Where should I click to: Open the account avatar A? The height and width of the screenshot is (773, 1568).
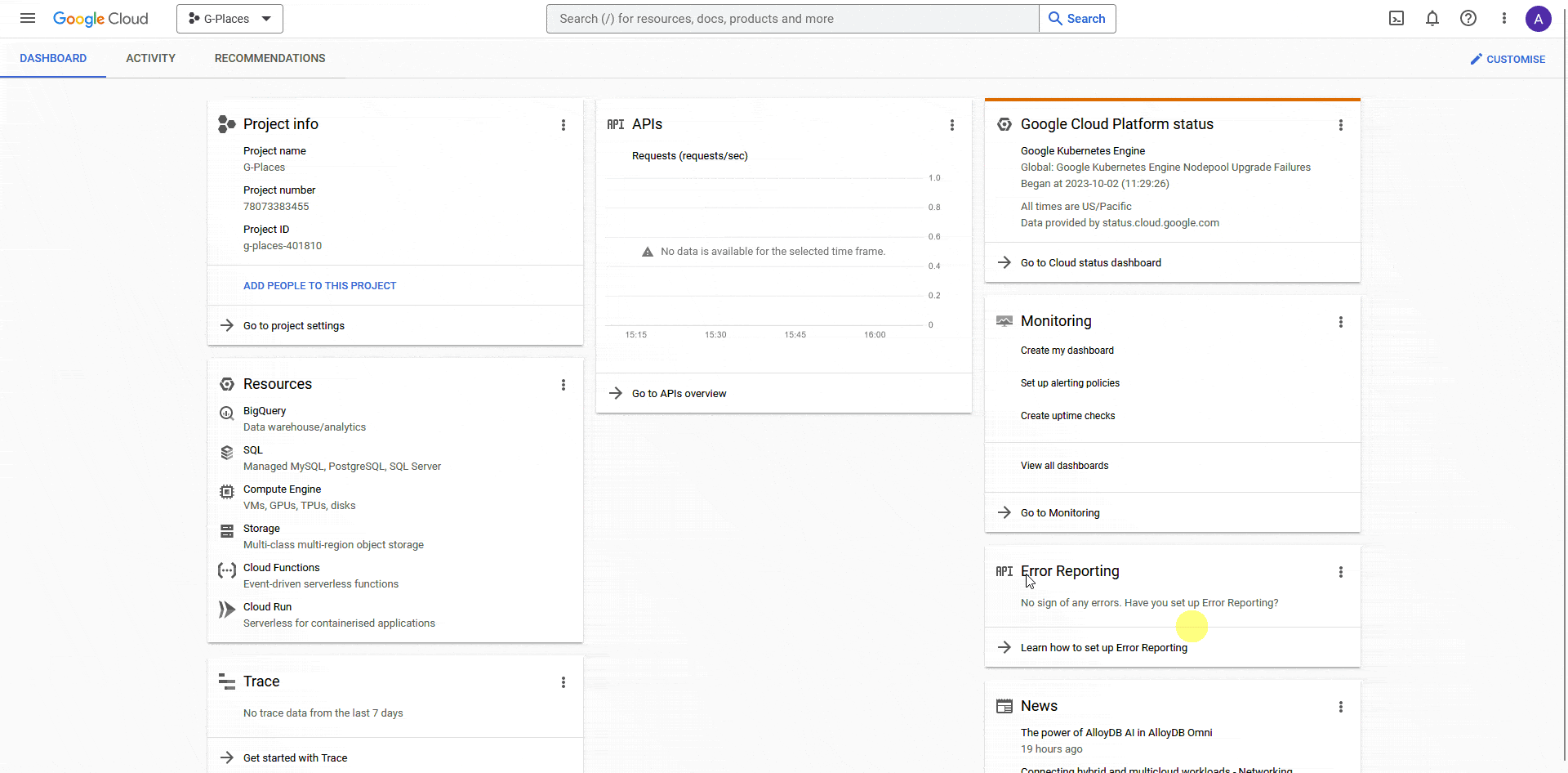pos(1539,19)
